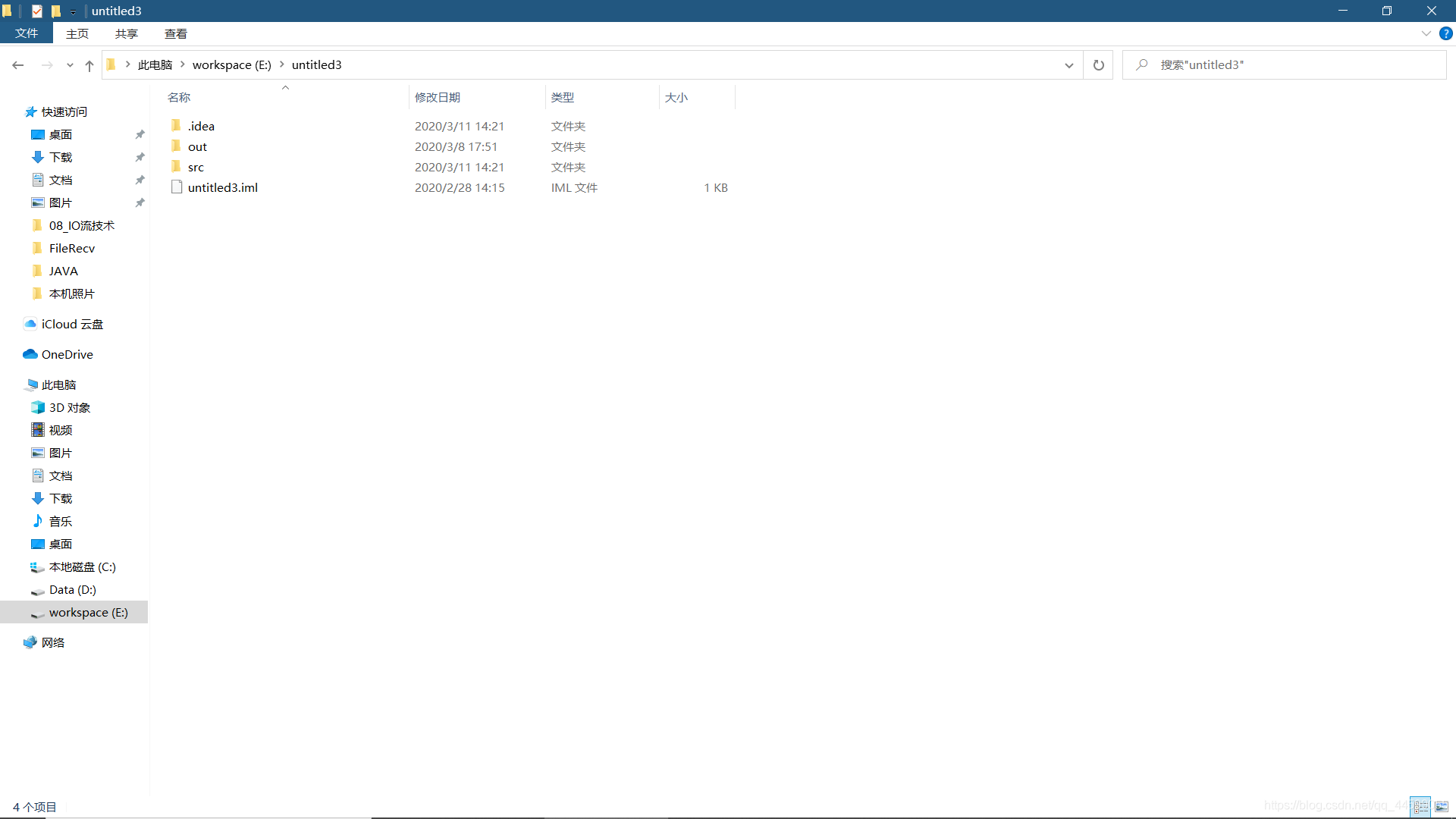The width and height of the screenshot is (1456, 819).
Task: Go back with the back arrow
Action: 18,65
